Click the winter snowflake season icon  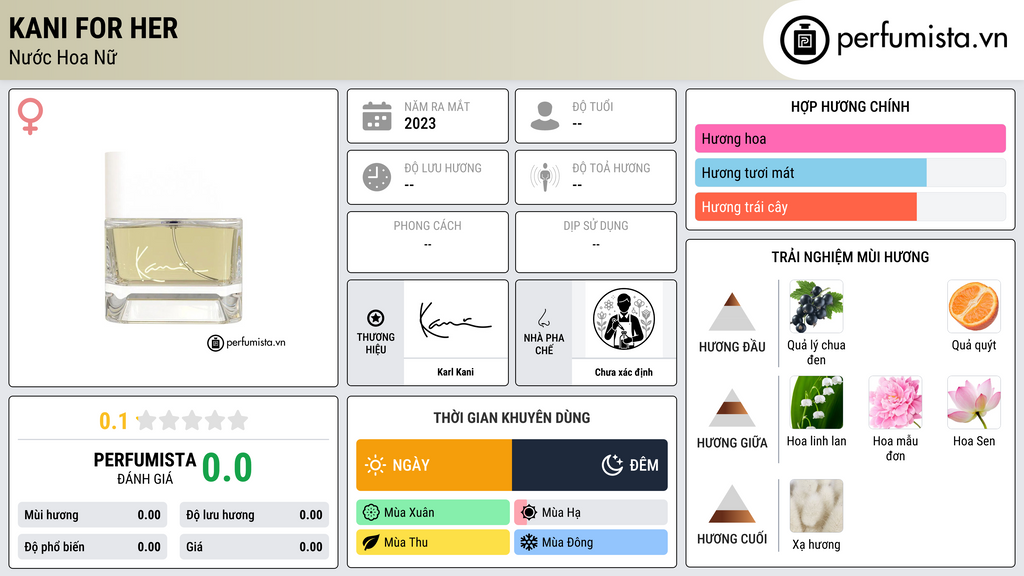pos(529,542)
